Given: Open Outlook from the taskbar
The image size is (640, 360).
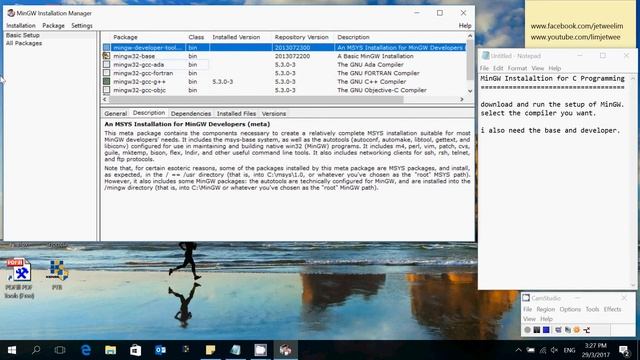Looking at the screenshot, I should (x=160, y=350).
